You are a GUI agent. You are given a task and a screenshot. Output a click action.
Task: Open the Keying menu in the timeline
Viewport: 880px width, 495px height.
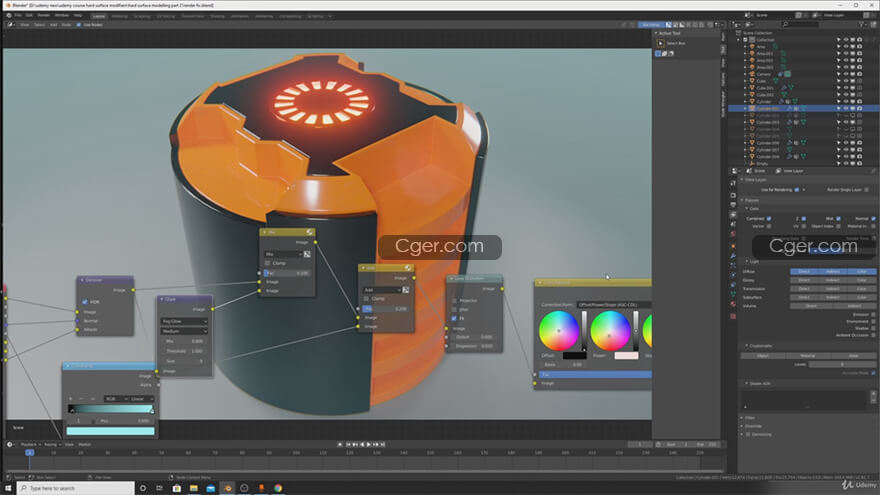[51, 444]
